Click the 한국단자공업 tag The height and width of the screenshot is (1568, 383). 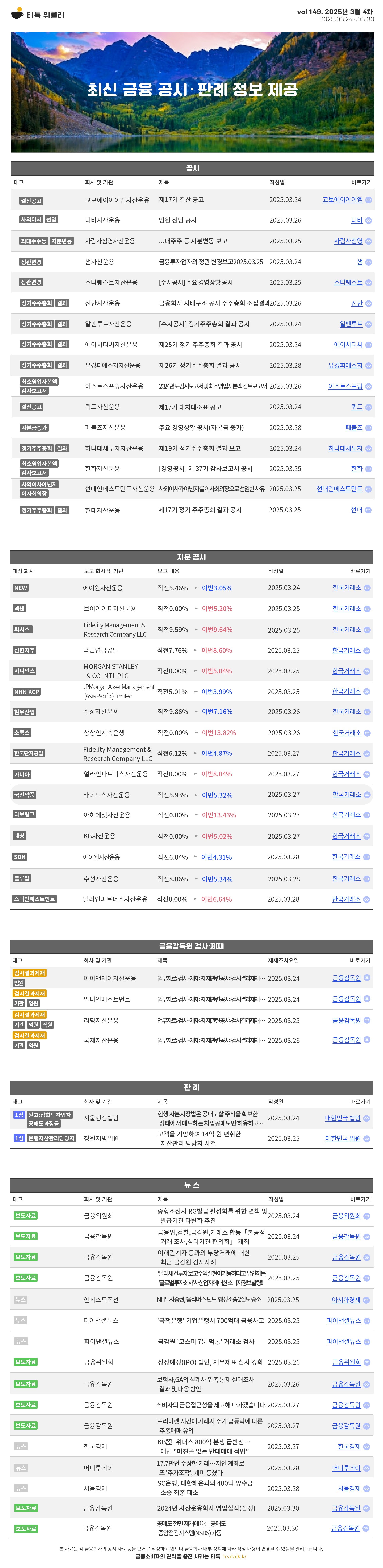[x=29, y=753]
